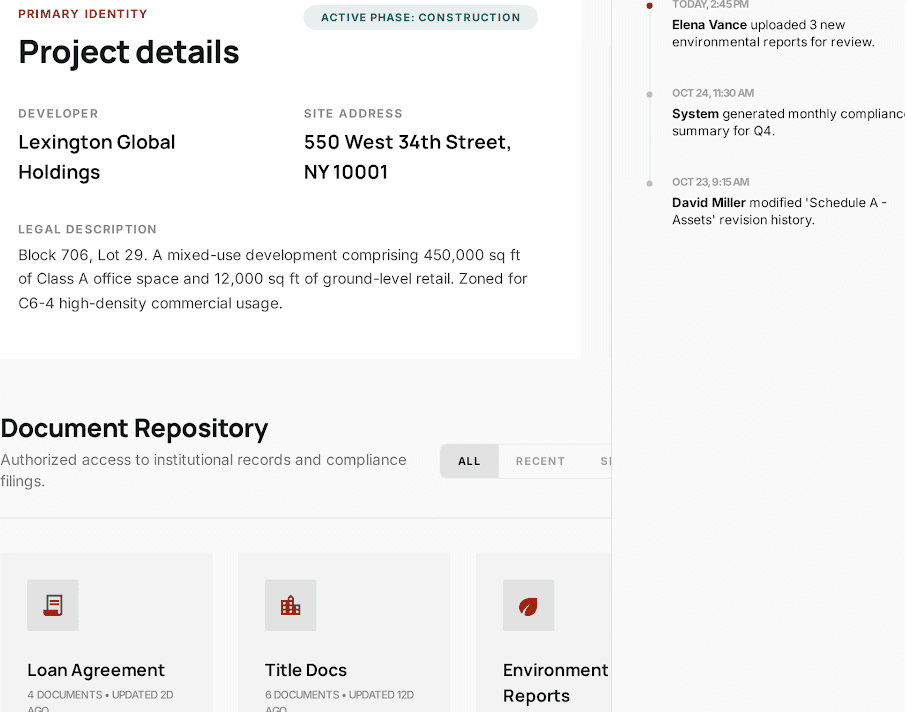The height and width of the screenshot is (712, 907).
Task: Click Elena Vance in activity feed
Action: 709,25
